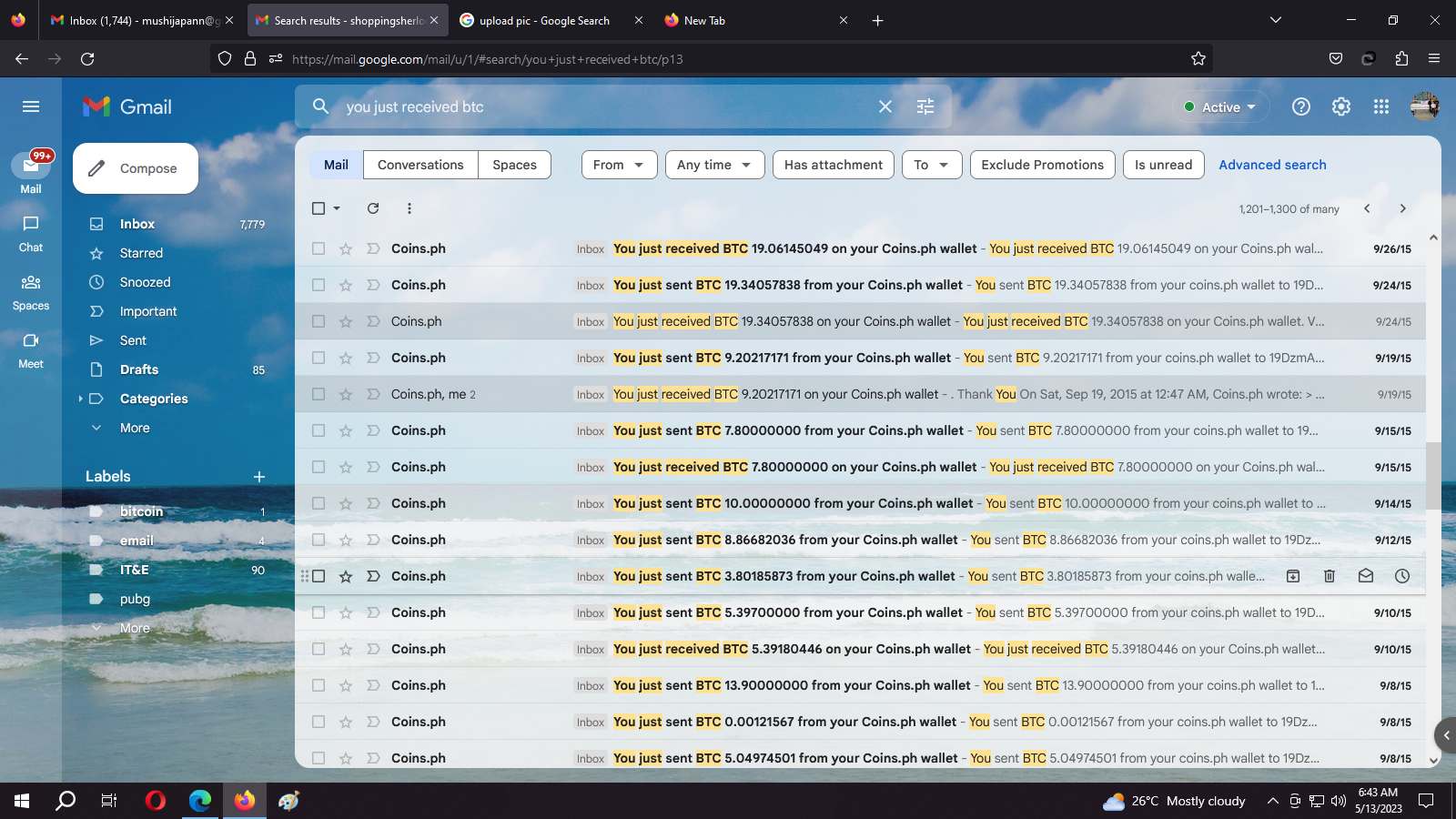Viewport: 1456px width, 819px height.
Task: Open Meet in the left rail
Action: click(x=31, y=350)
